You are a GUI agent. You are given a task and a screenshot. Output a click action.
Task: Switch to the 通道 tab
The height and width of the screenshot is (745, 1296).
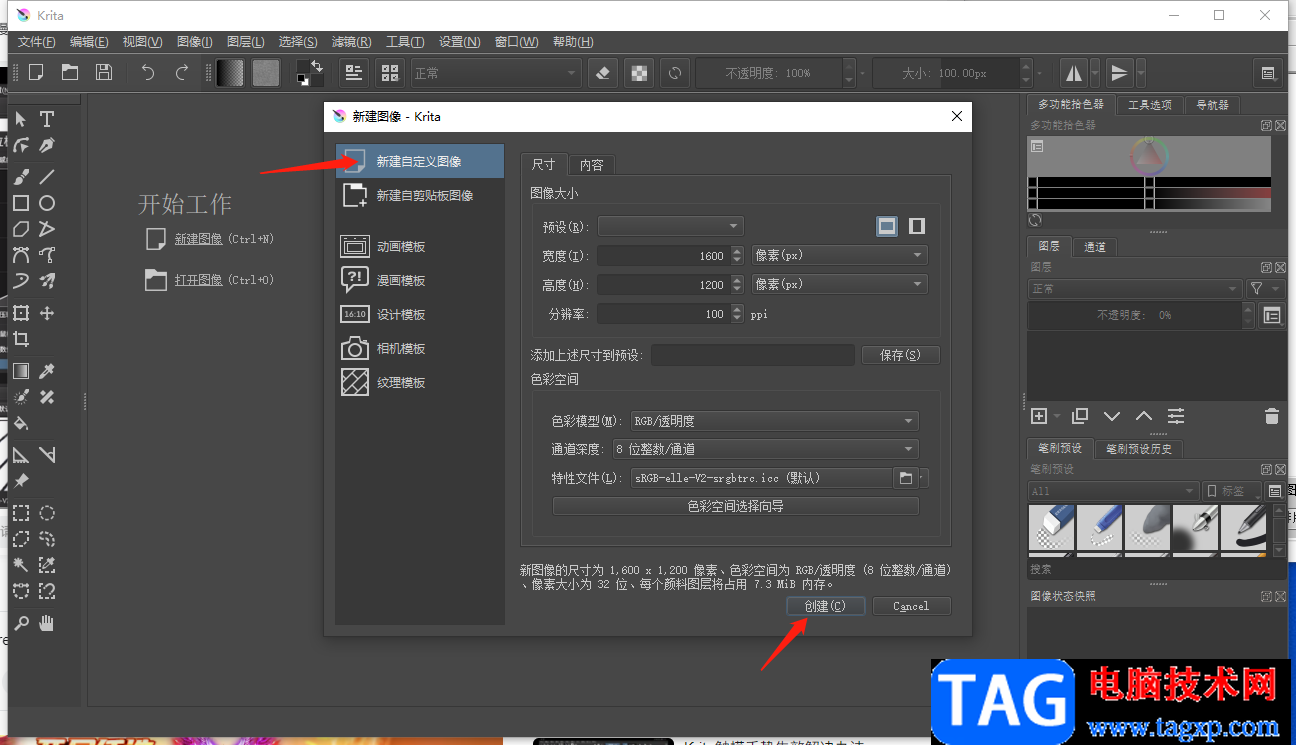(1095, 246)
